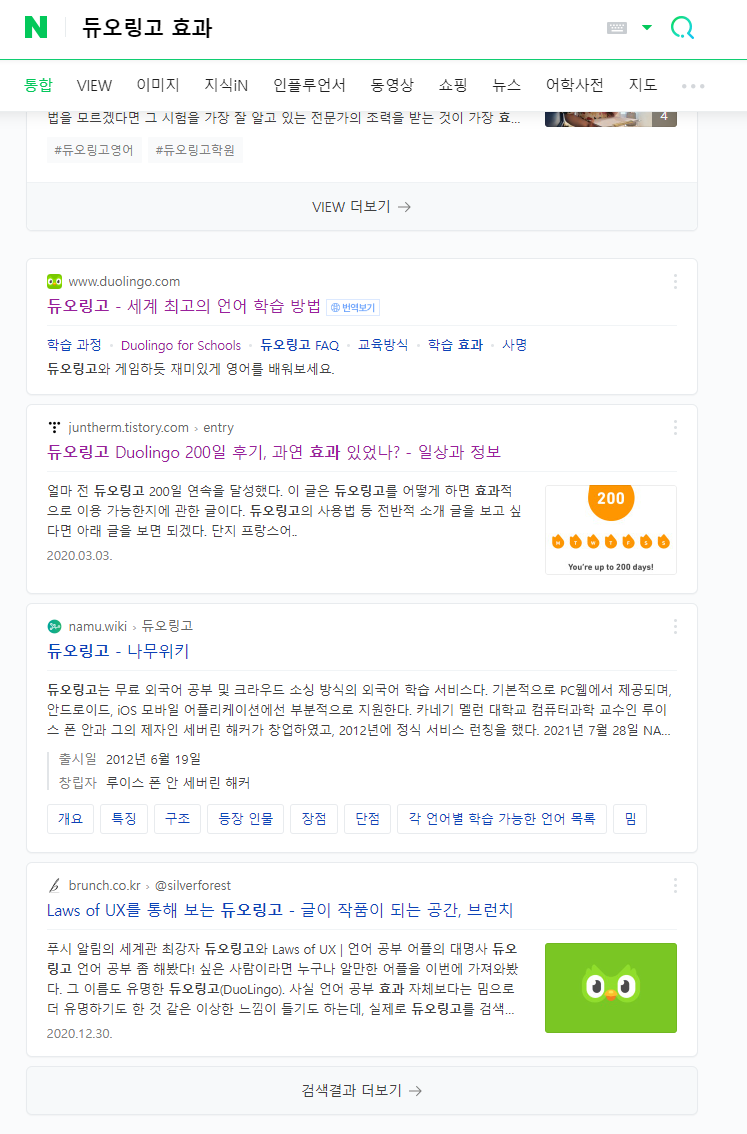
Task: Open 듀오링고 Duolingo 200일 후기 title
Action: [x=274, y=452]
